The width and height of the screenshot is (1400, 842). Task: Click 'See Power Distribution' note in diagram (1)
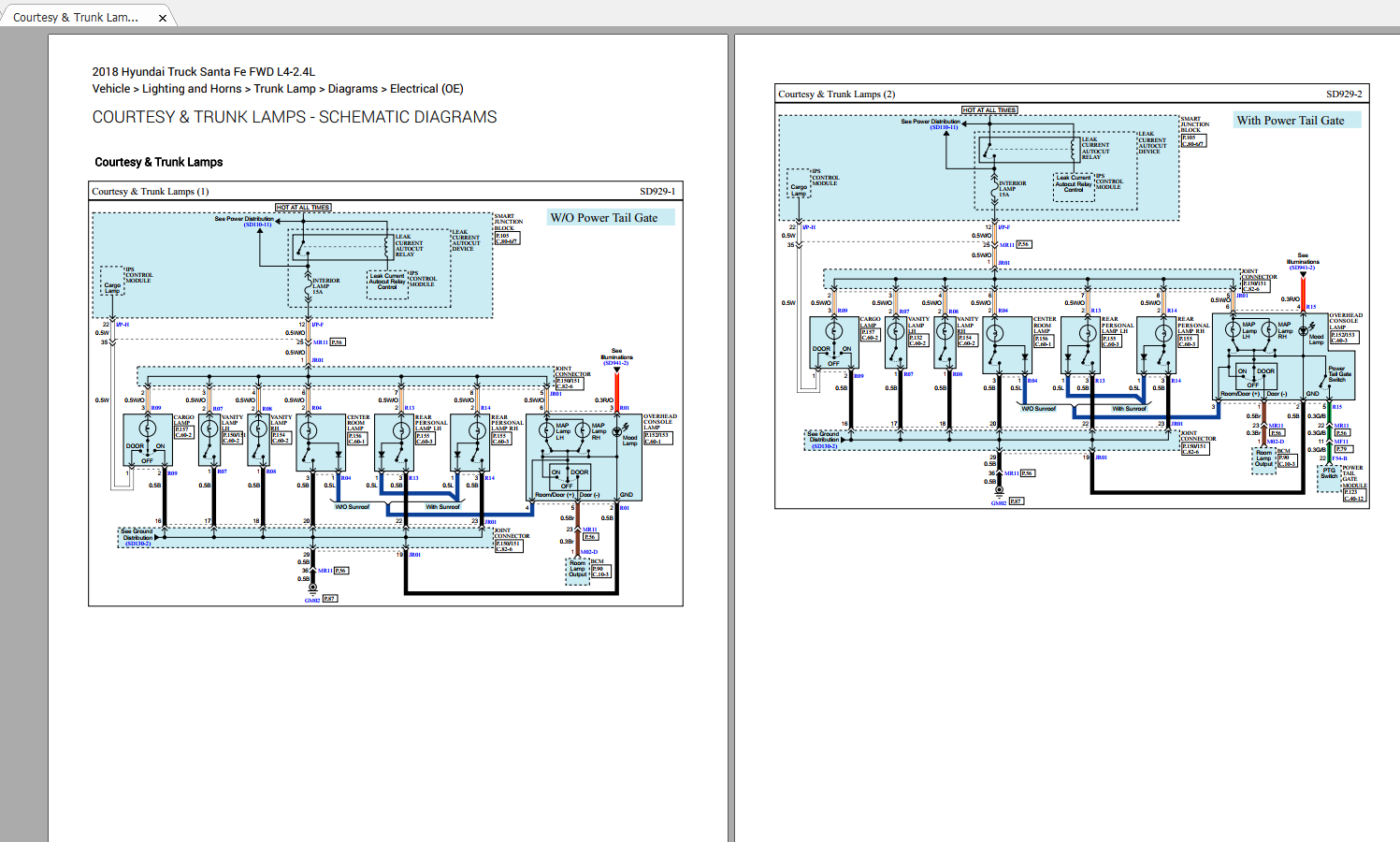coord(244,219)
